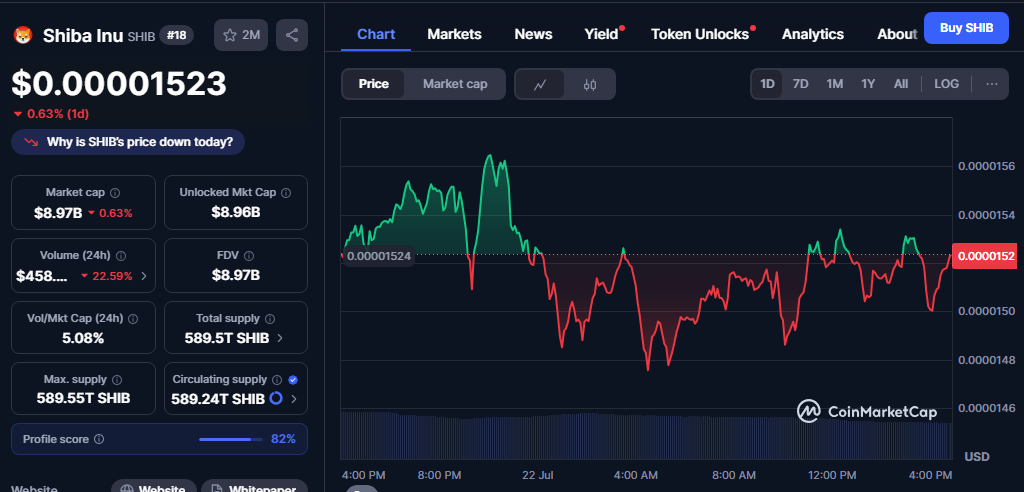This screenshot has width=1024, height=492.
Task: Click Profile score info icon
Action: coord(99,439)
